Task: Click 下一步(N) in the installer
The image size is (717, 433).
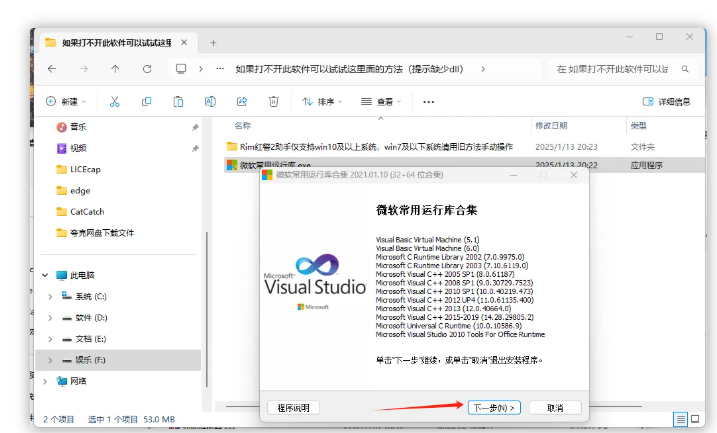Action: tap(494, 407)
